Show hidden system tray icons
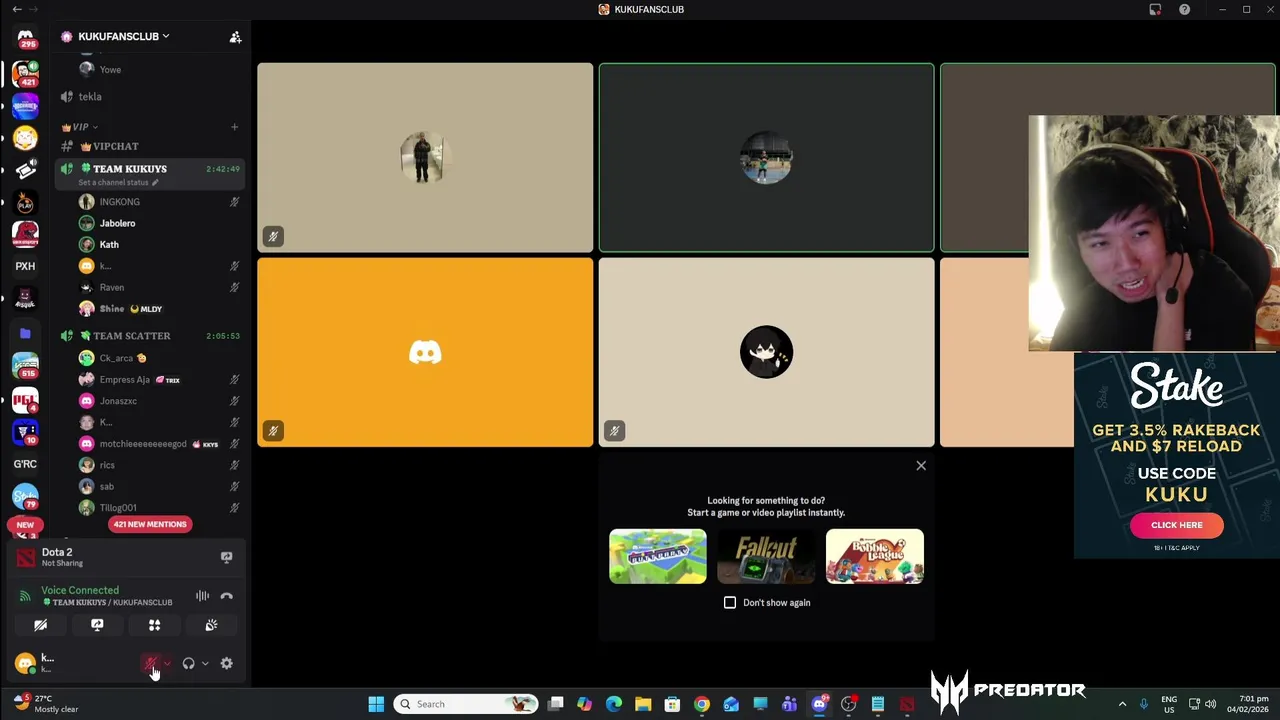Viewport: 1280px width, 720px height. (1122, 704)
